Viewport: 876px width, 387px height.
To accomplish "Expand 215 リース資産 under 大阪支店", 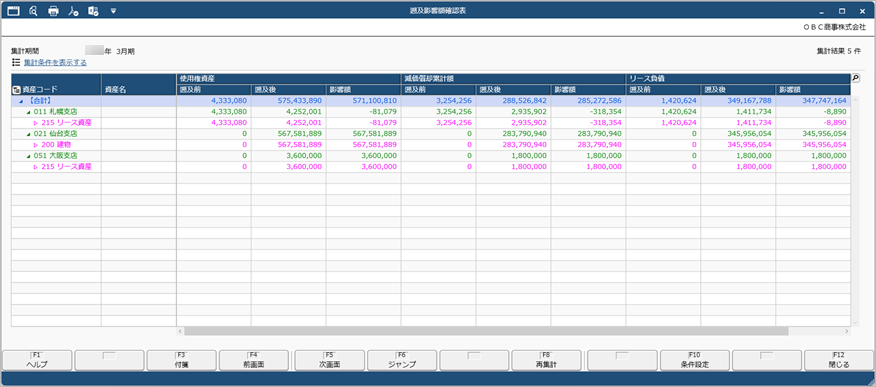I will (36, 167).
